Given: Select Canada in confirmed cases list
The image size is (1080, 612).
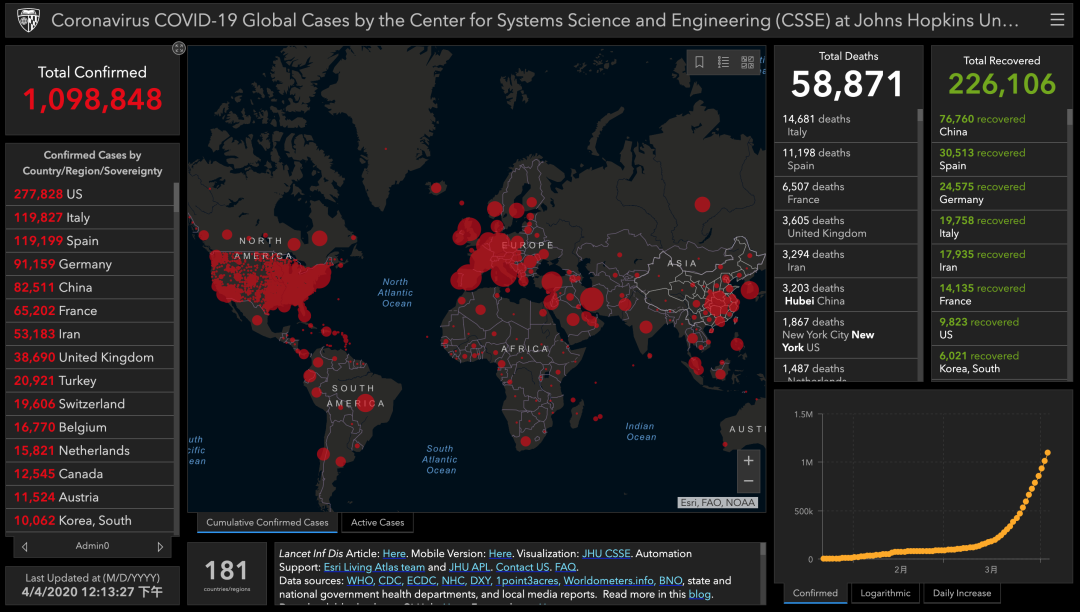Looking at the screenshot, I should tap(90, 474).
